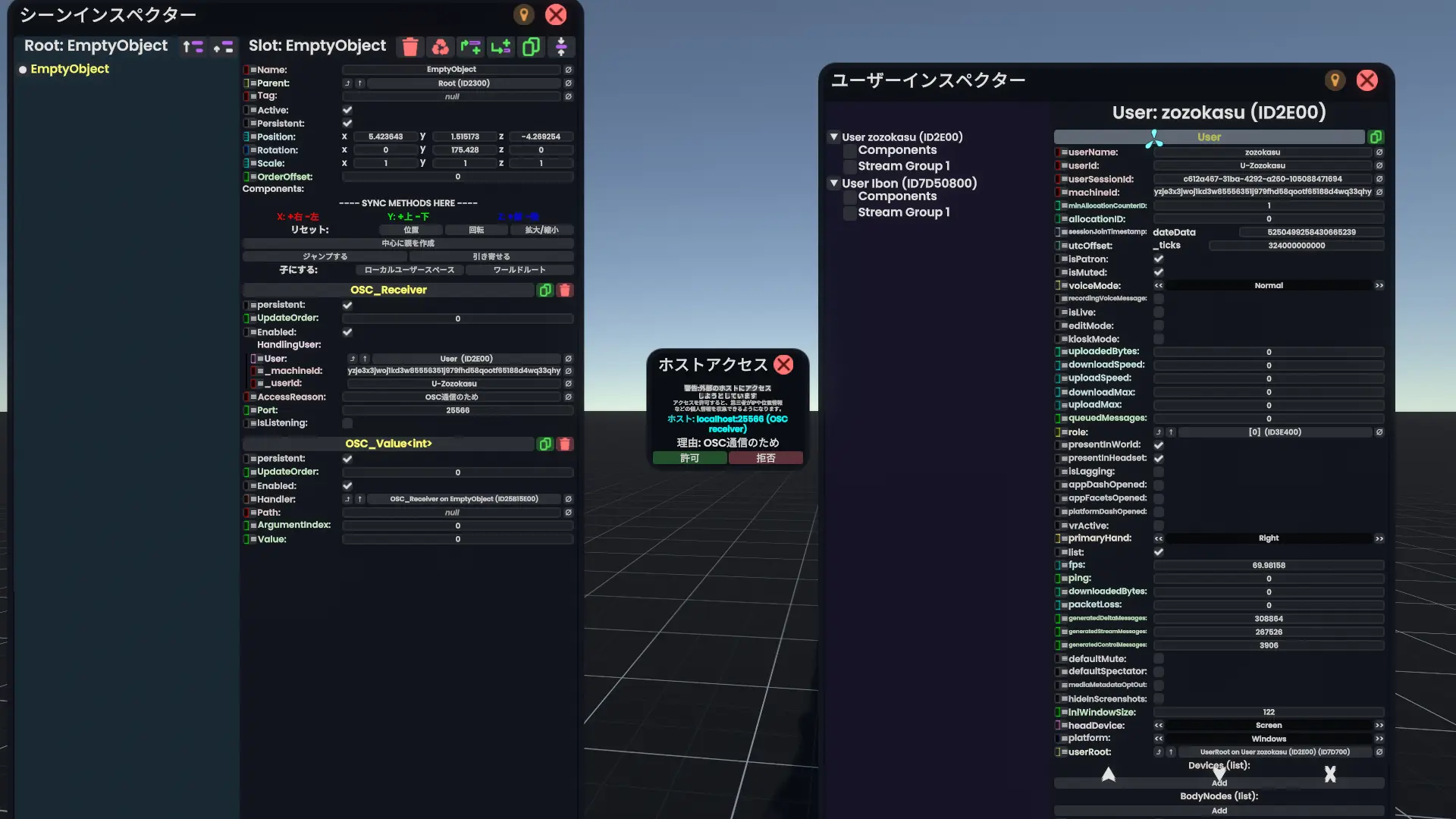
Task: Select Stream Group 1 under User zozokasu
Action: click(x=904, y=165)
